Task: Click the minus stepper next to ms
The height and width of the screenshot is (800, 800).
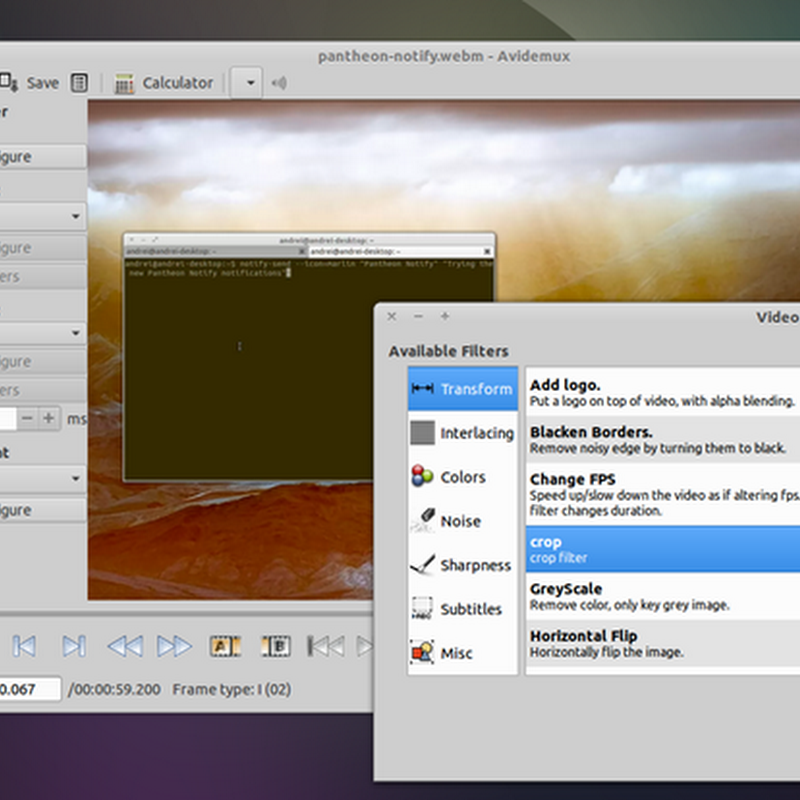Action: click(x=28, y=418)
